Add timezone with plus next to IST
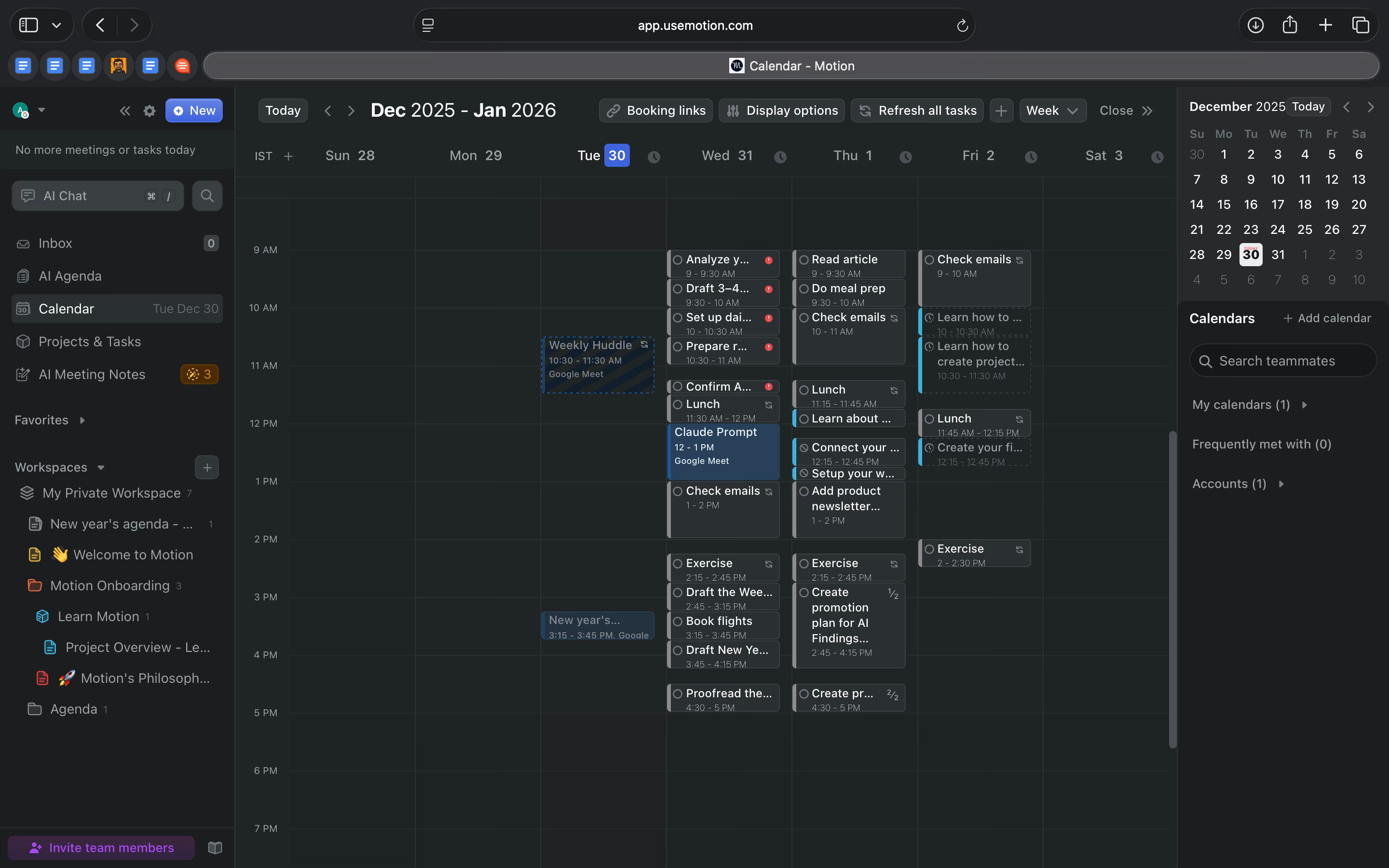The width and height of the screenshot is (1389, 868). click(288, 156)
